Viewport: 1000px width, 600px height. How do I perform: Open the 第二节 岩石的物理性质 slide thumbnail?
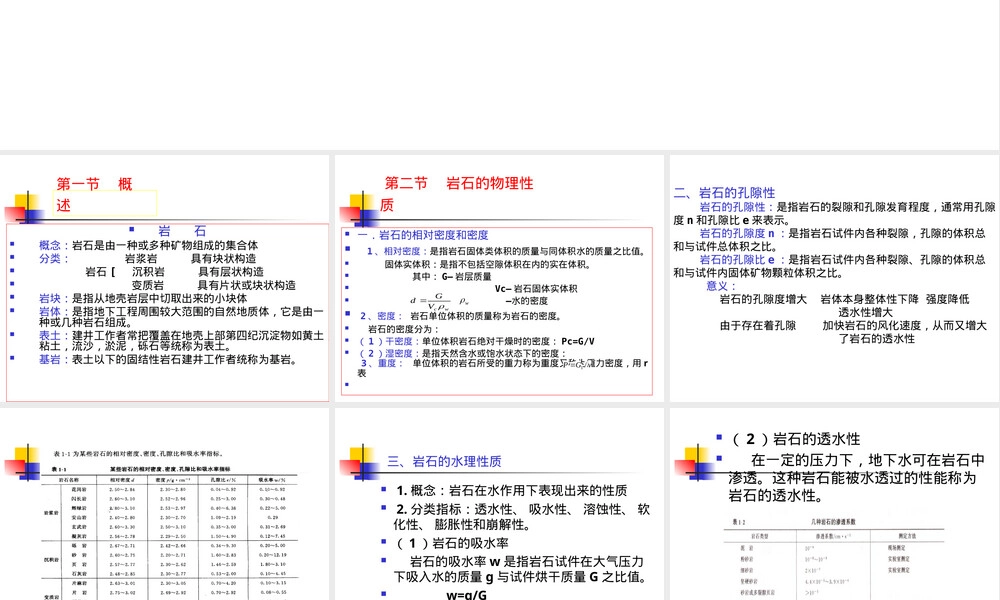tap(499, 278)
